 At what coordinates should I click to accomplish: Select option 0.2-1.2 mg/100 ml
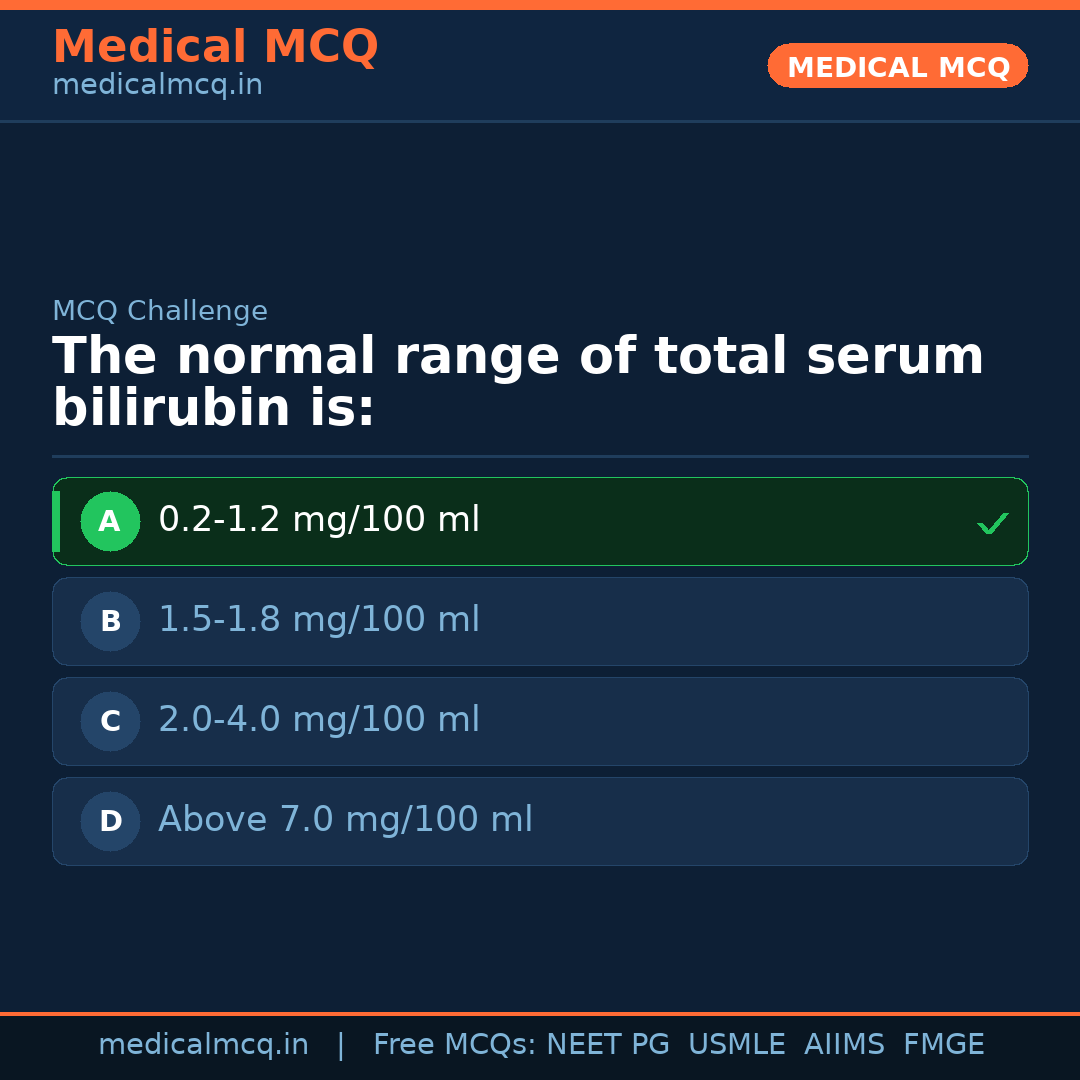[x=319, y=520]
